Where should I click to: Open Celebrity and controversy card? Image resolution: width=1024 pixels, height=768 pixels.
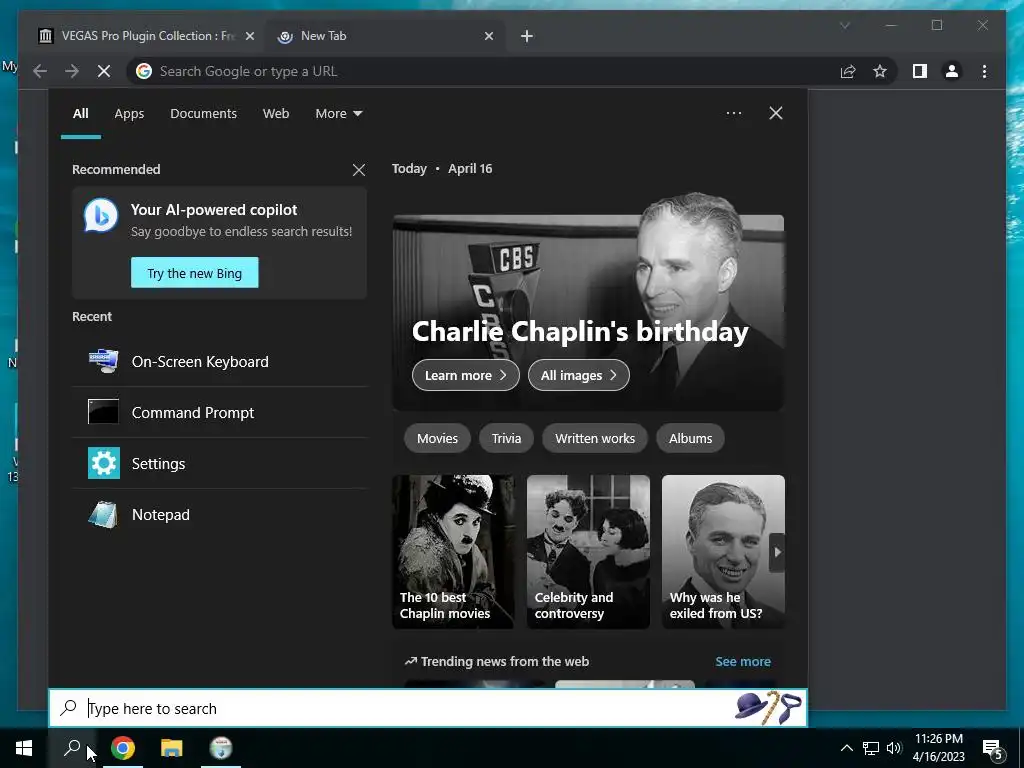588,552
